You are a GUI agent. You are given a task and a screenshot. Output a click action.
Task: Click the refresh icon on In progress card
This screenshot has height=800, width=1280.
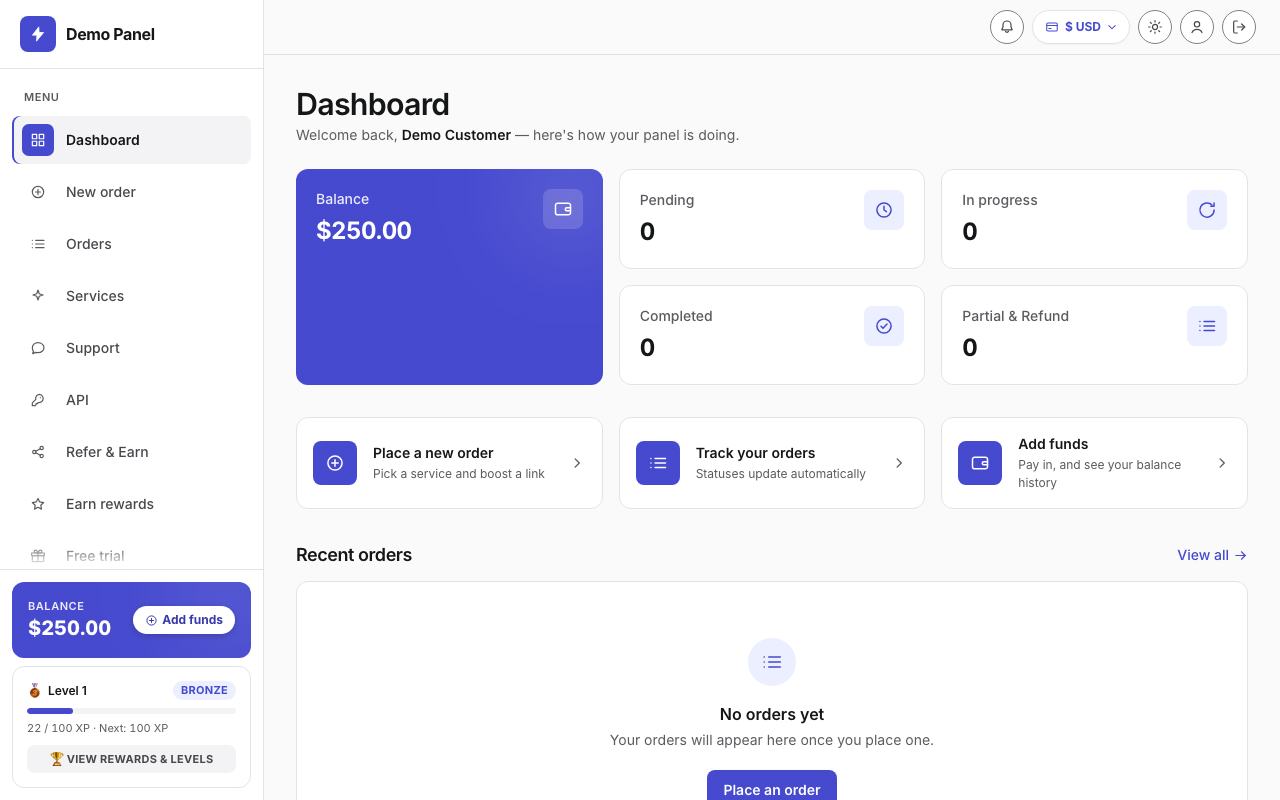1207,210
